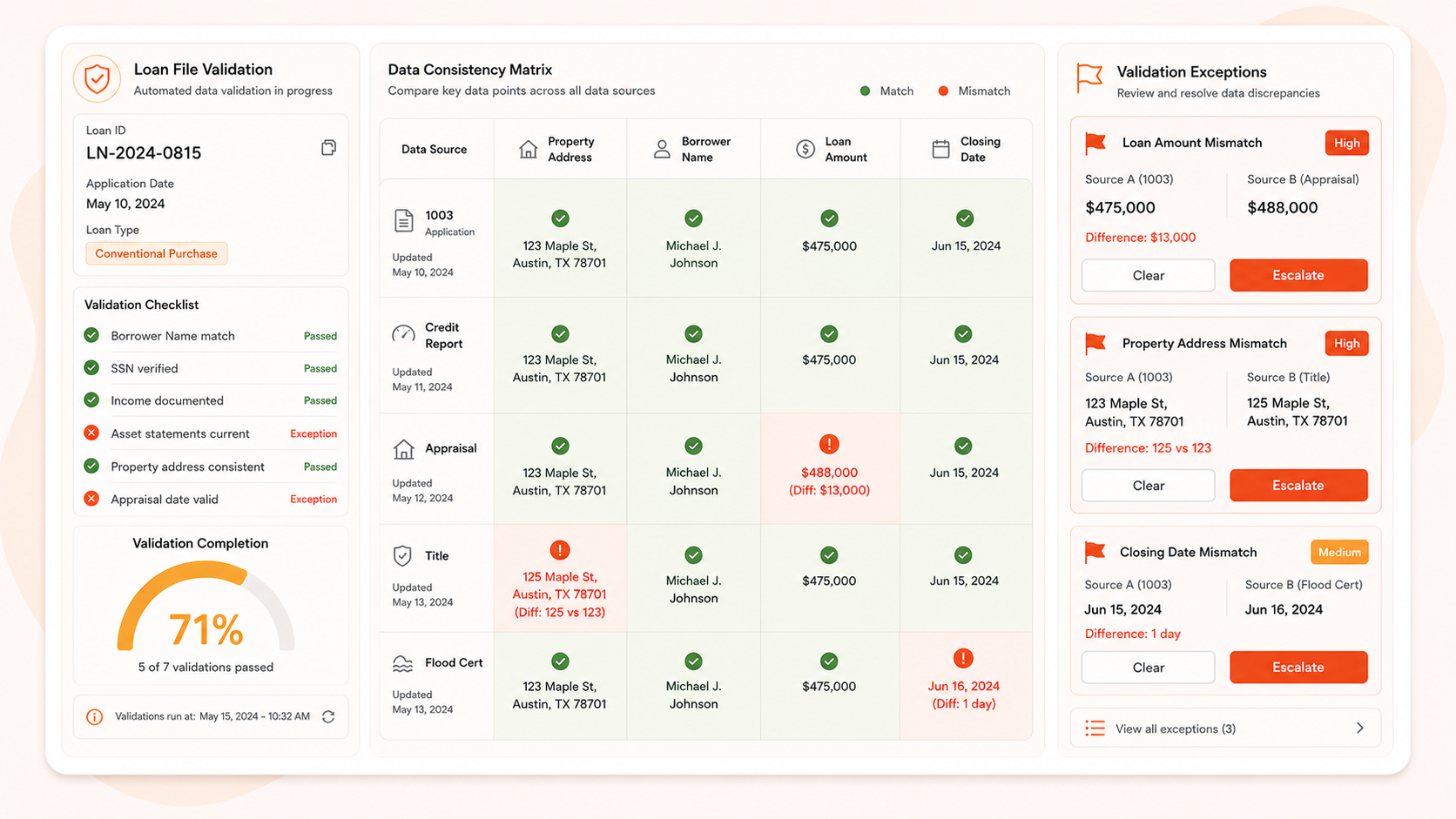Click the Appraisal loan amount mismatch alert icon
This screenshot has width=1456, height=819.
point(829,444)
